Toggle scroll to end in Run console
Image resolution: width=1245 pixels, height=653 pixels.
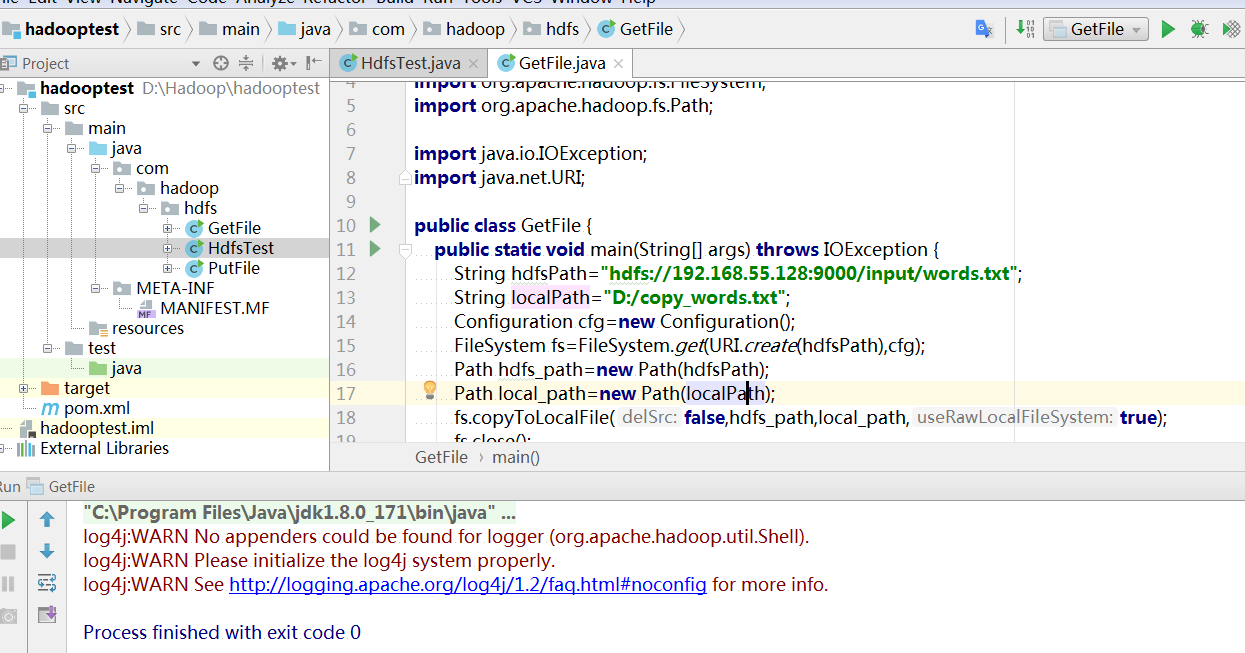point(47,614)
